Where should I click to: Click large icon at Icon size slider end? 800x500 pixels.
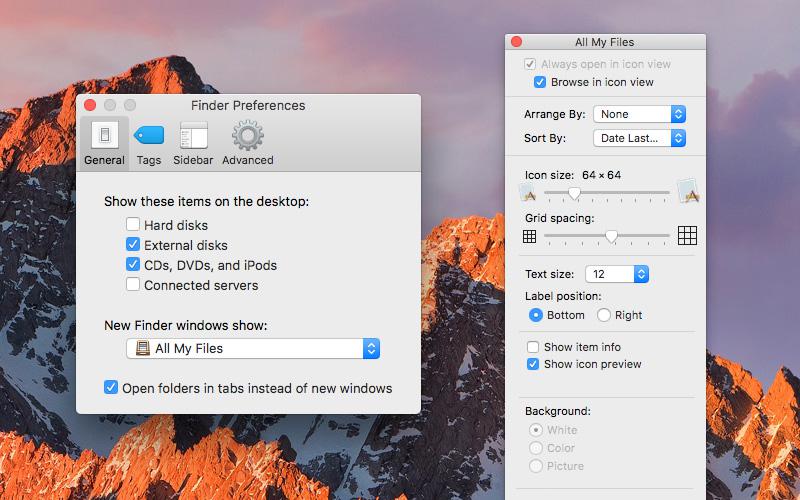[x=688, y=191]
